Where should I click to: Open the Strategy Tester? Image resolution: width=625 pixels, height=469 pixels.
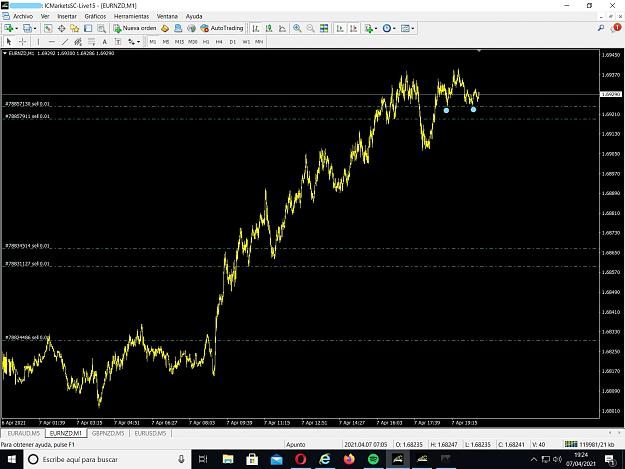(x=102, y=28)
